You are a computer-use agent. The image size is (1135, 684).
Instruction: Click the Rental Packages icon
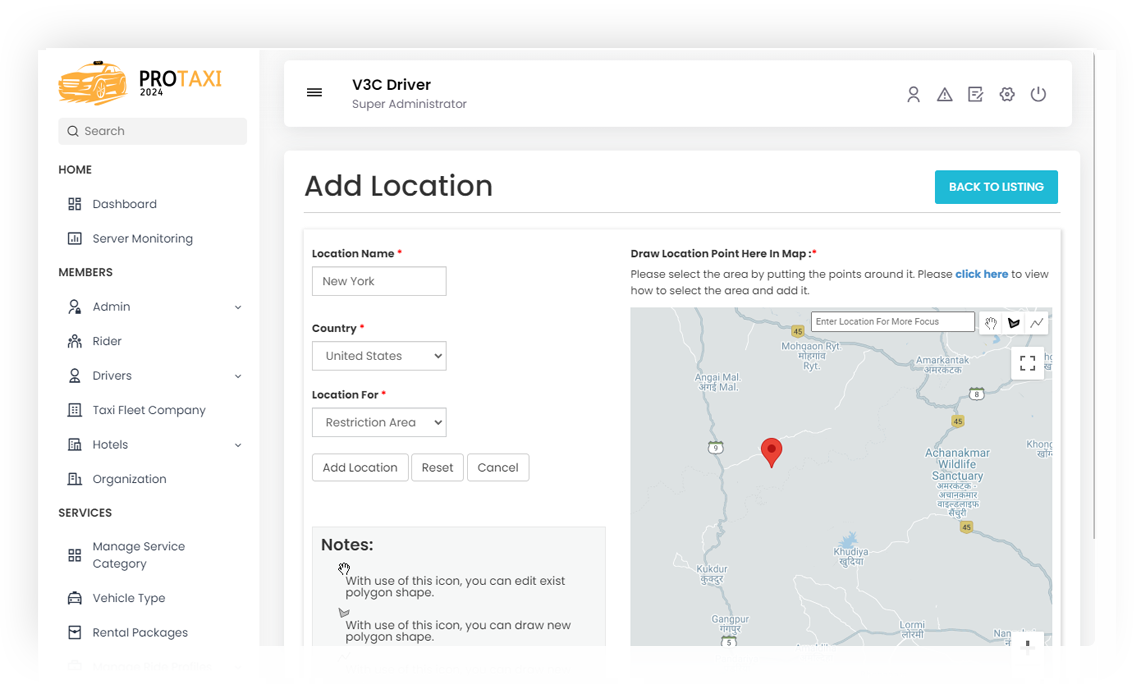(75, 633)
